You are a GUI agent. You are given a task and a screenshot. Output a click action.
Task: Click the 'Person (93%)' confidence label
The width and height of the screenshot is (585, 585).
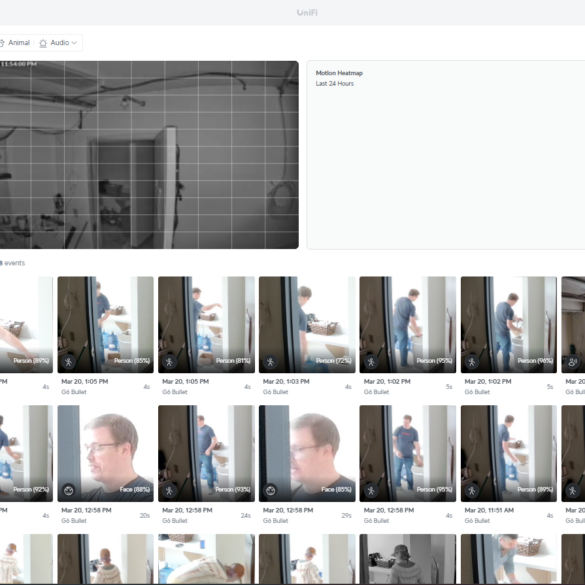click(233, 489)
